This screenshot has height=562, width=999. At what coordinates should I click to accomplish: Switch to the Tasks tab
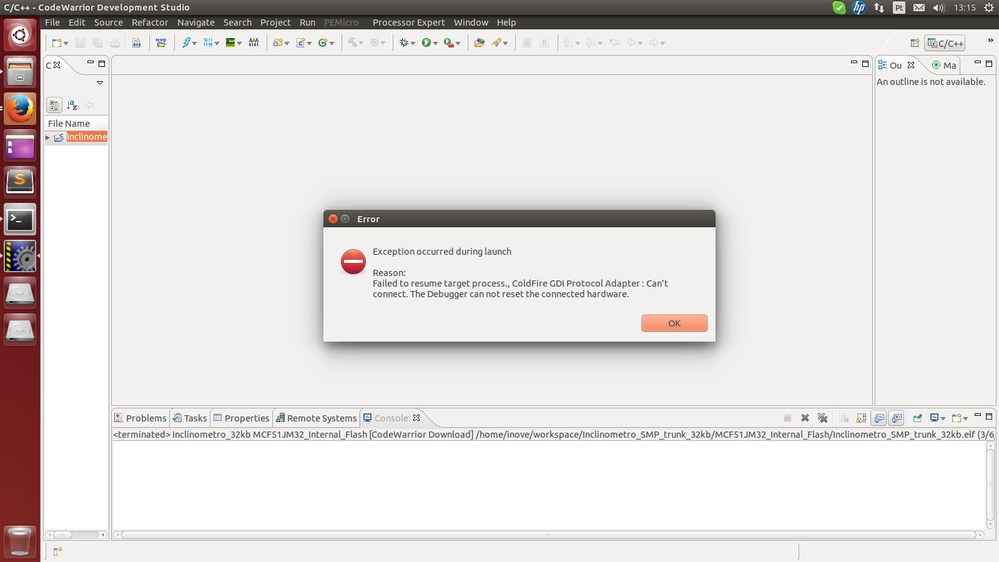[x=190, y=418]
